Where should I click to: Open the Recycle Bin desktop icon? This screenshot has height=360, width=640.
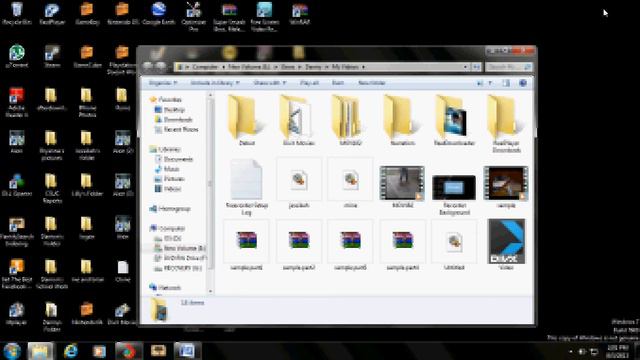(x=17, y=13)
